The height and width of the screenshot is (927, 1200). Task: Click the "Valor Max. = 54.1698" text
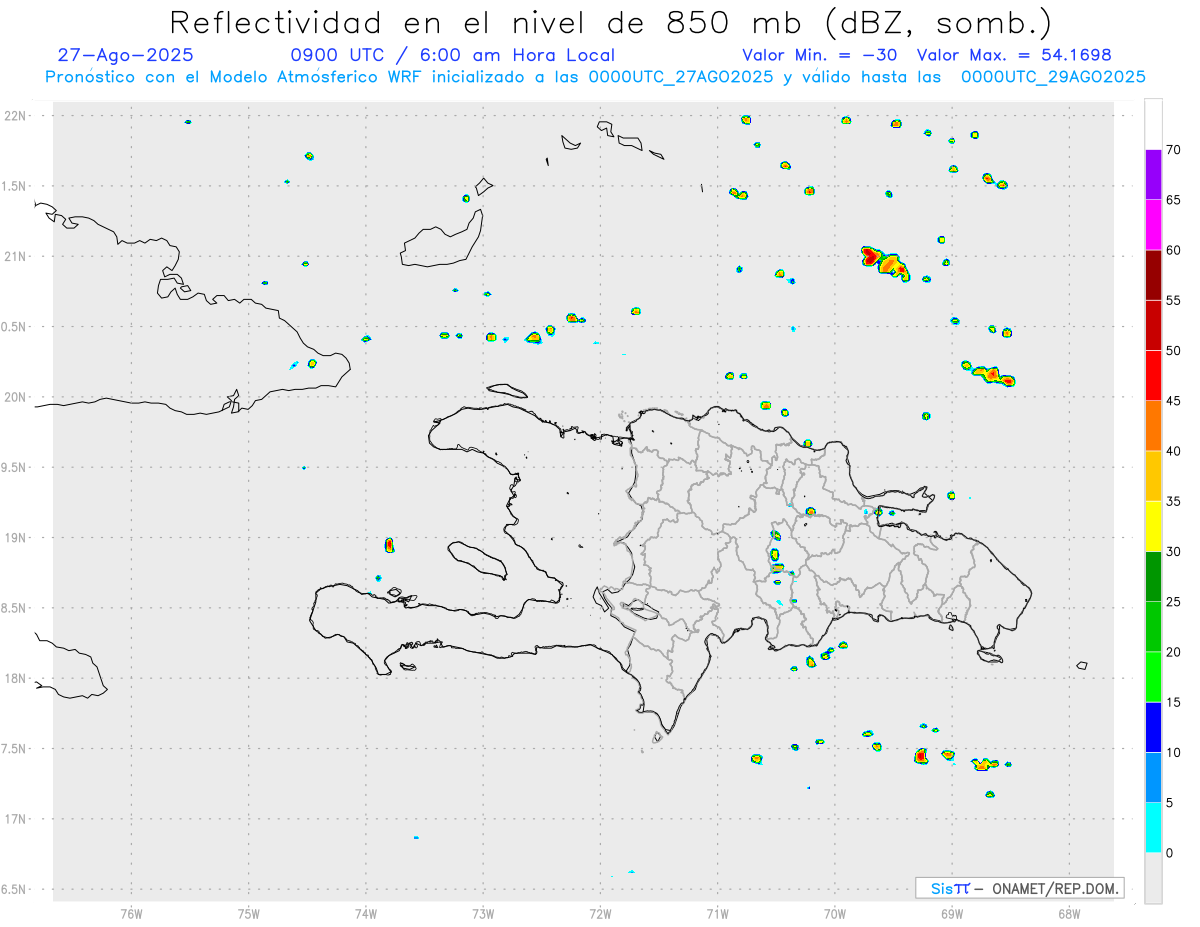[x=1014, y=55]
